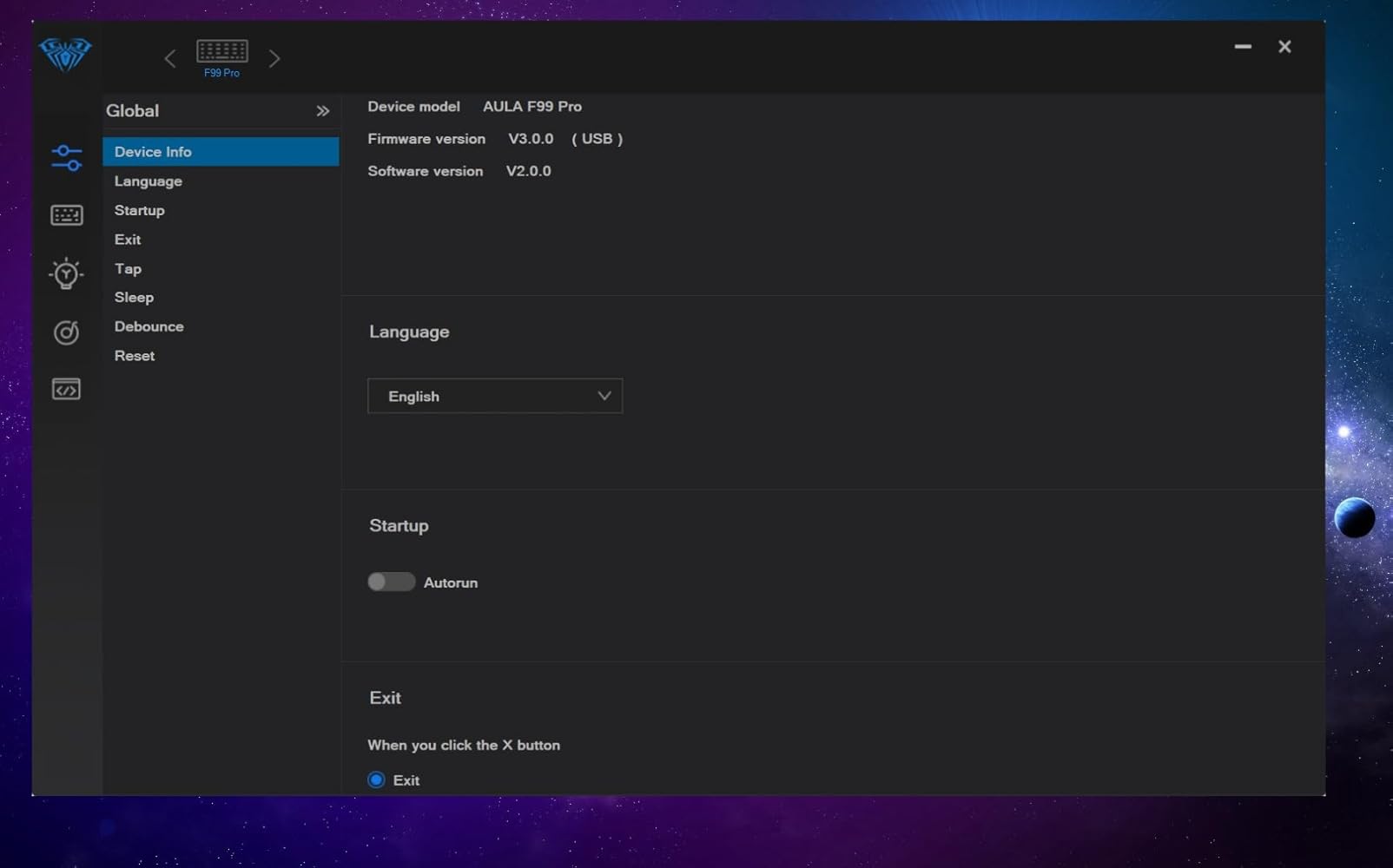This screenshot has width=1393, height=868.
Task: Open the English language dropdown
Action: 495,397
